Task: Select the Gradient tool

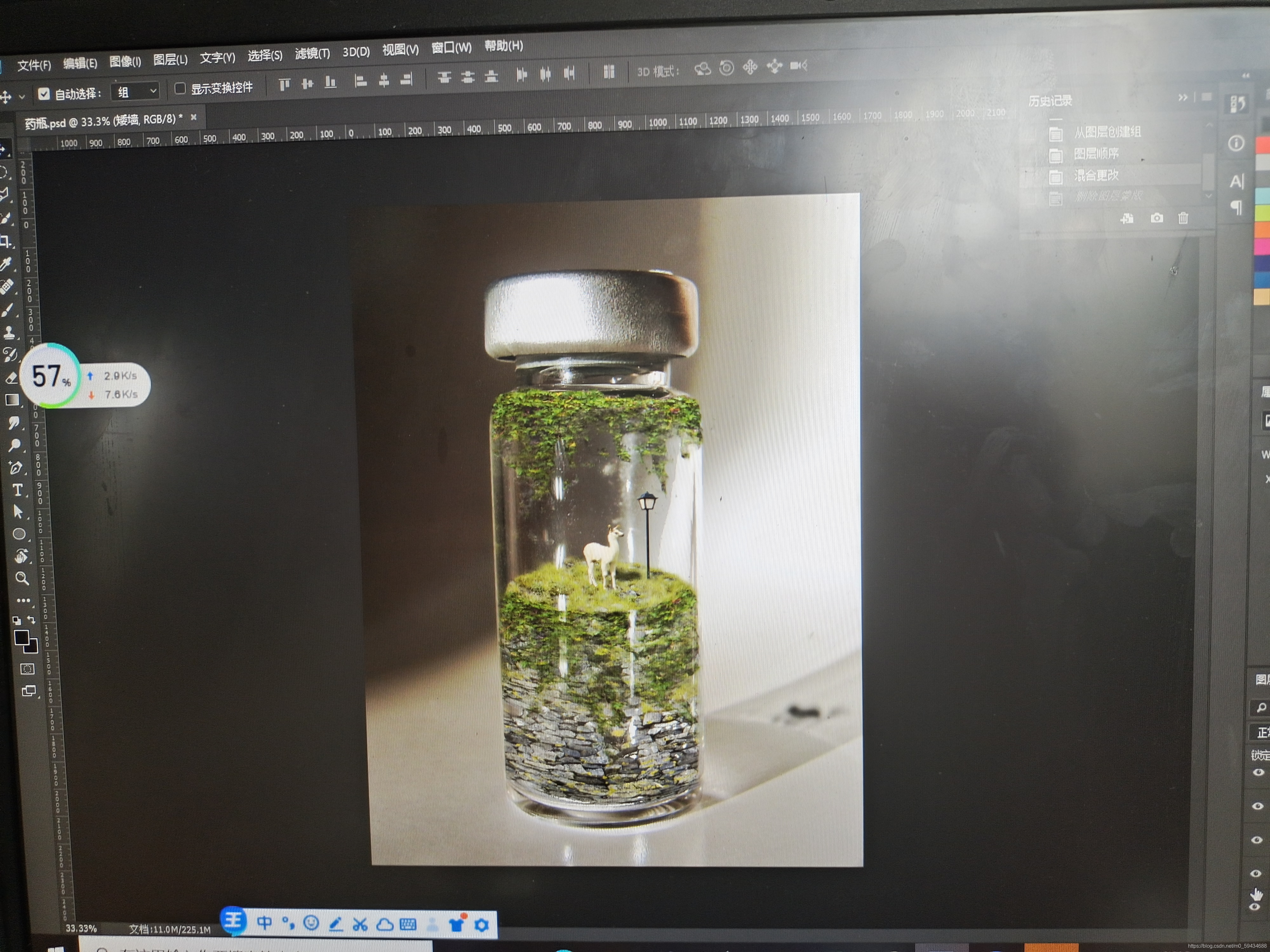Action: (x=13, y=400)
